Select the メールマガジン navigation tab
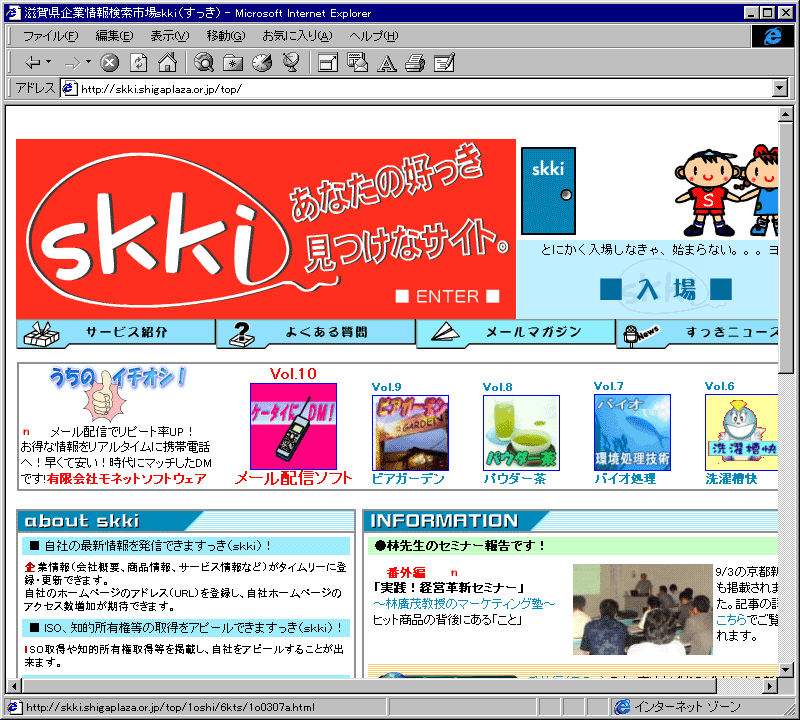800x720 pixels. [516, 332]
